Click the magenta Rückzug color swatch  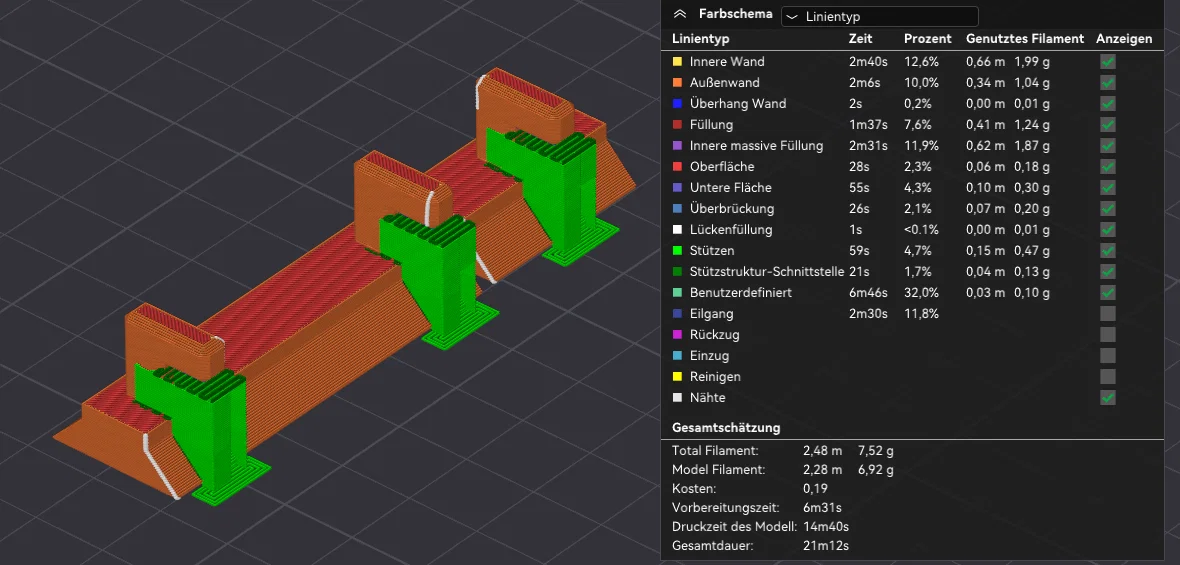(677, 335)
